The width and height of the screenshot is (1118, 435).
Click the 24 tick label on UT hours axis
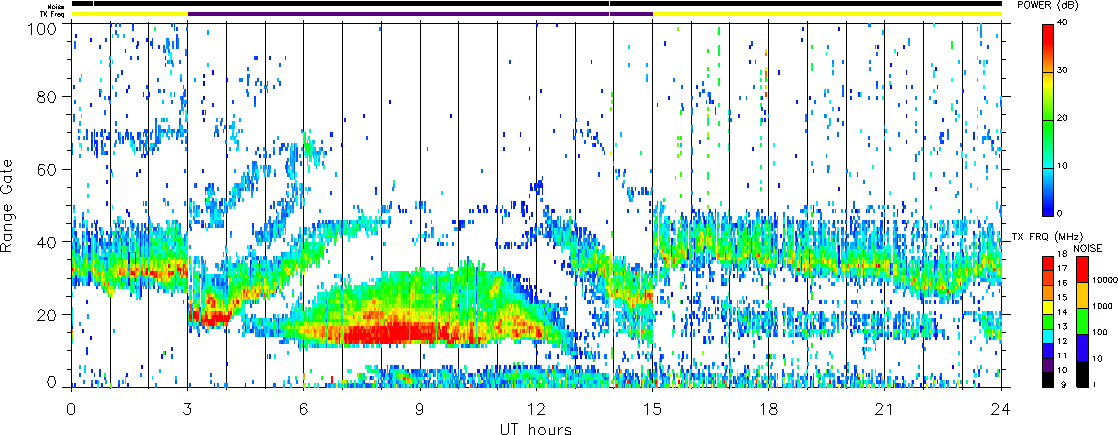coord(1001,409)
